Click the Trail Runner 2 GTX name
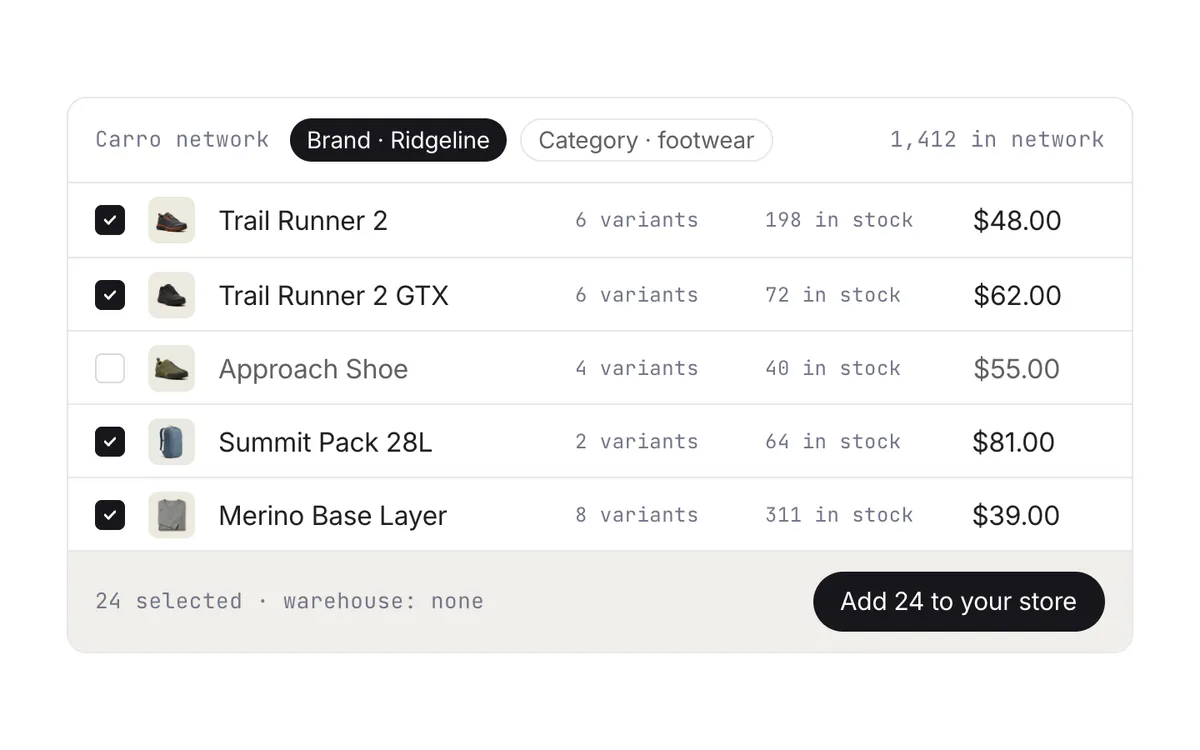 tap(334, 295)
